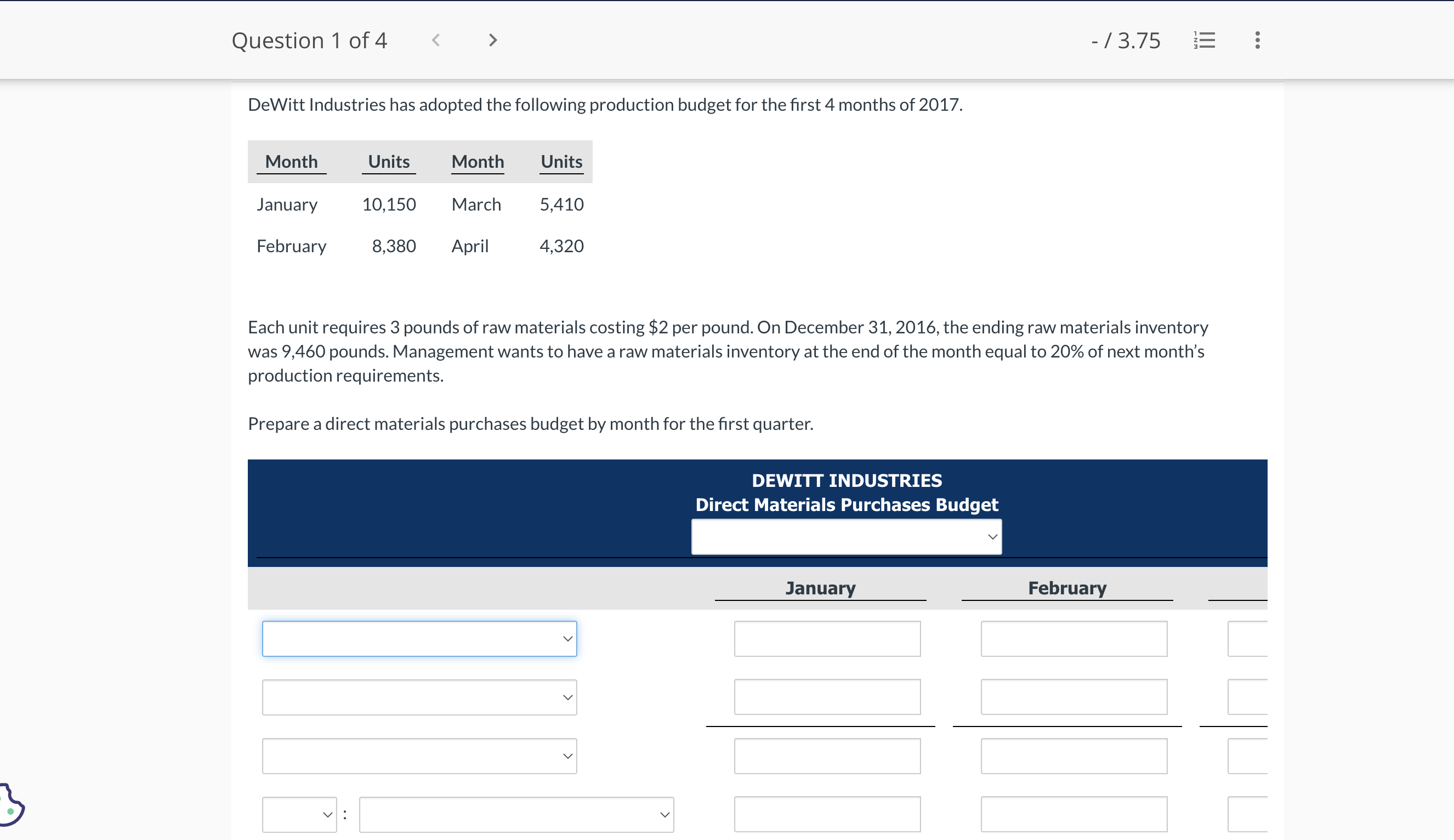
Task: Click January input in fourth row
Action: pyautogui.click(x=827, y=815)
